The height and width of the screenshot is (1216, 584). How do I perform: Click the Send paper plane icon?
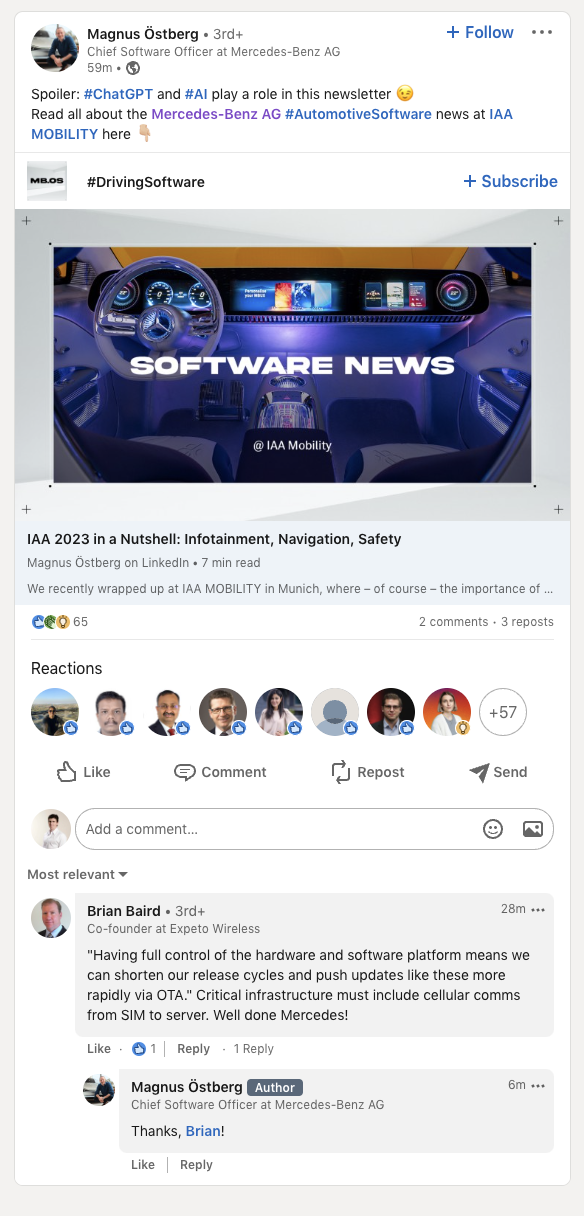479,772
